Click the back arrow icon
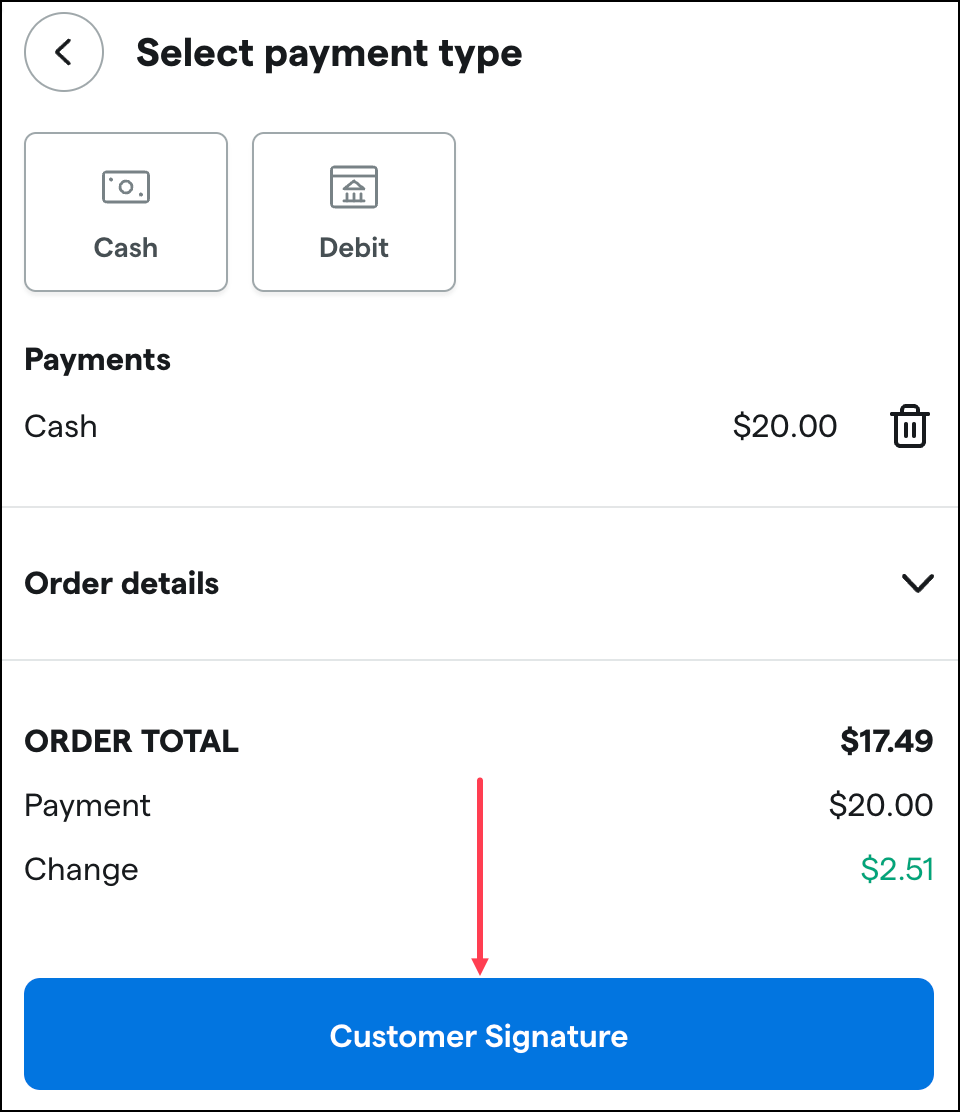The width and height of the screenshot is (960, 1112). [63, 52]
